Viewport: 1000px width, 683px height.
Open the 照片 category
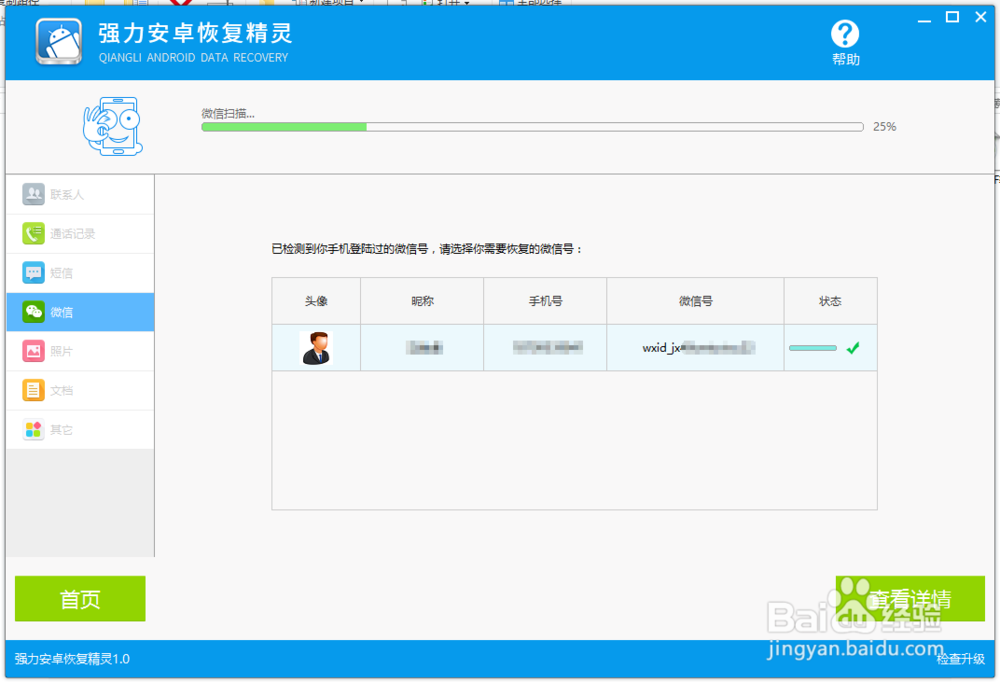coord(80,351)
